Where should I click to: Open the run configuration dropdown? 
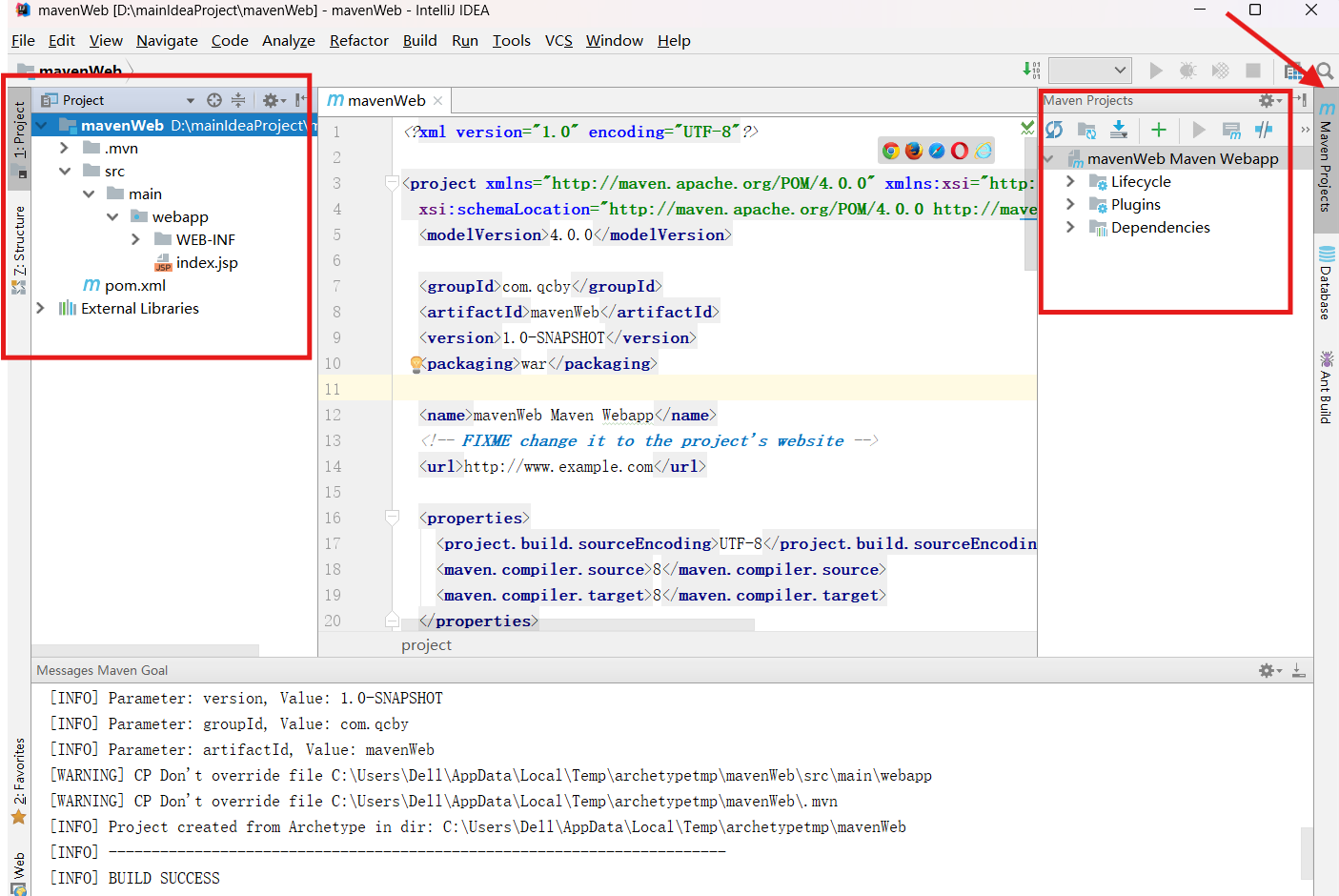[x=1089, y=71]
